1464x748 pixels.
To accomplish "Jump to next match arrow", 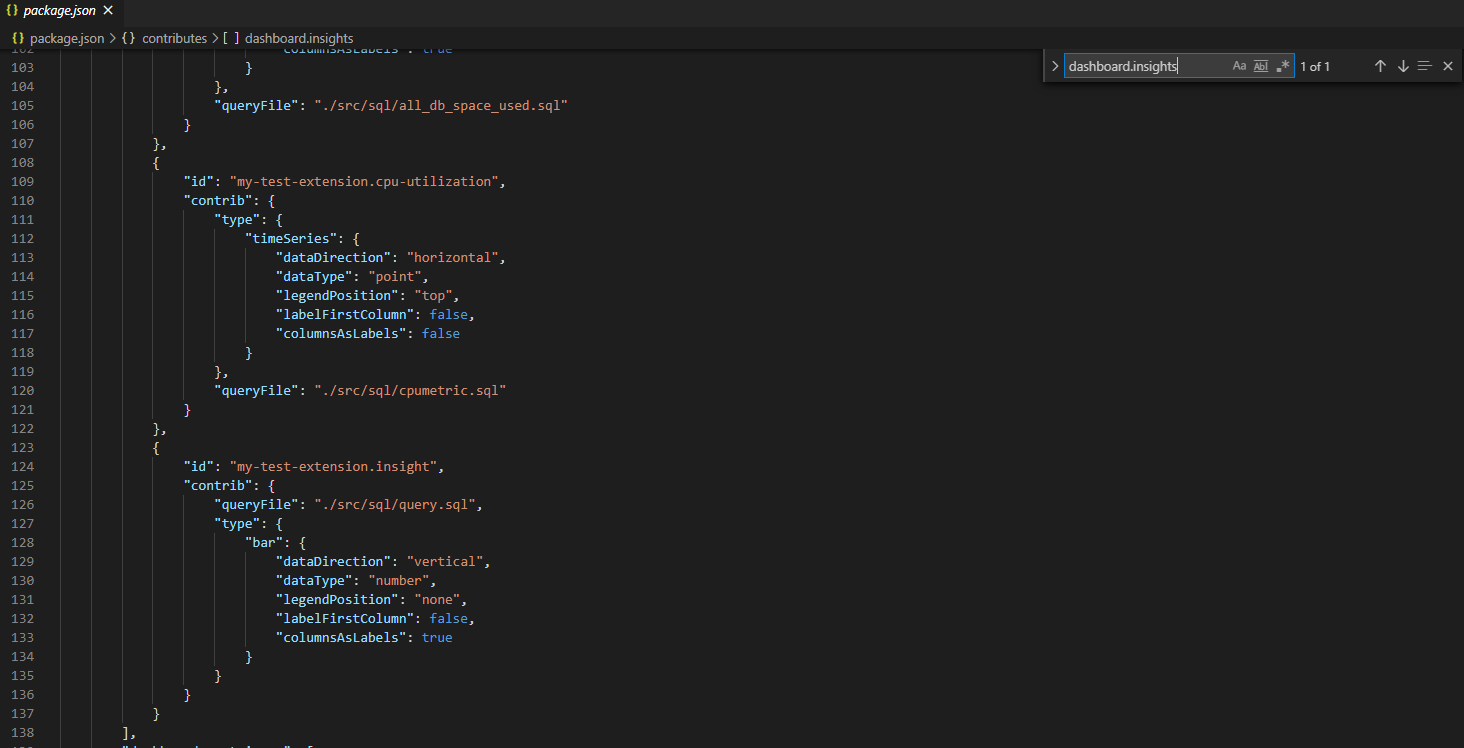I will pos(1402,66).
